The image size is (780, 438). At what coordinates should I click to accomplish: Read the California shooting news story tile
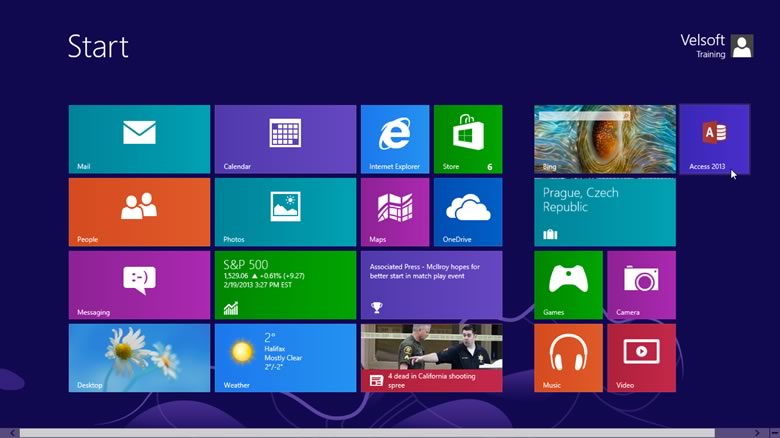coord(431,357)
